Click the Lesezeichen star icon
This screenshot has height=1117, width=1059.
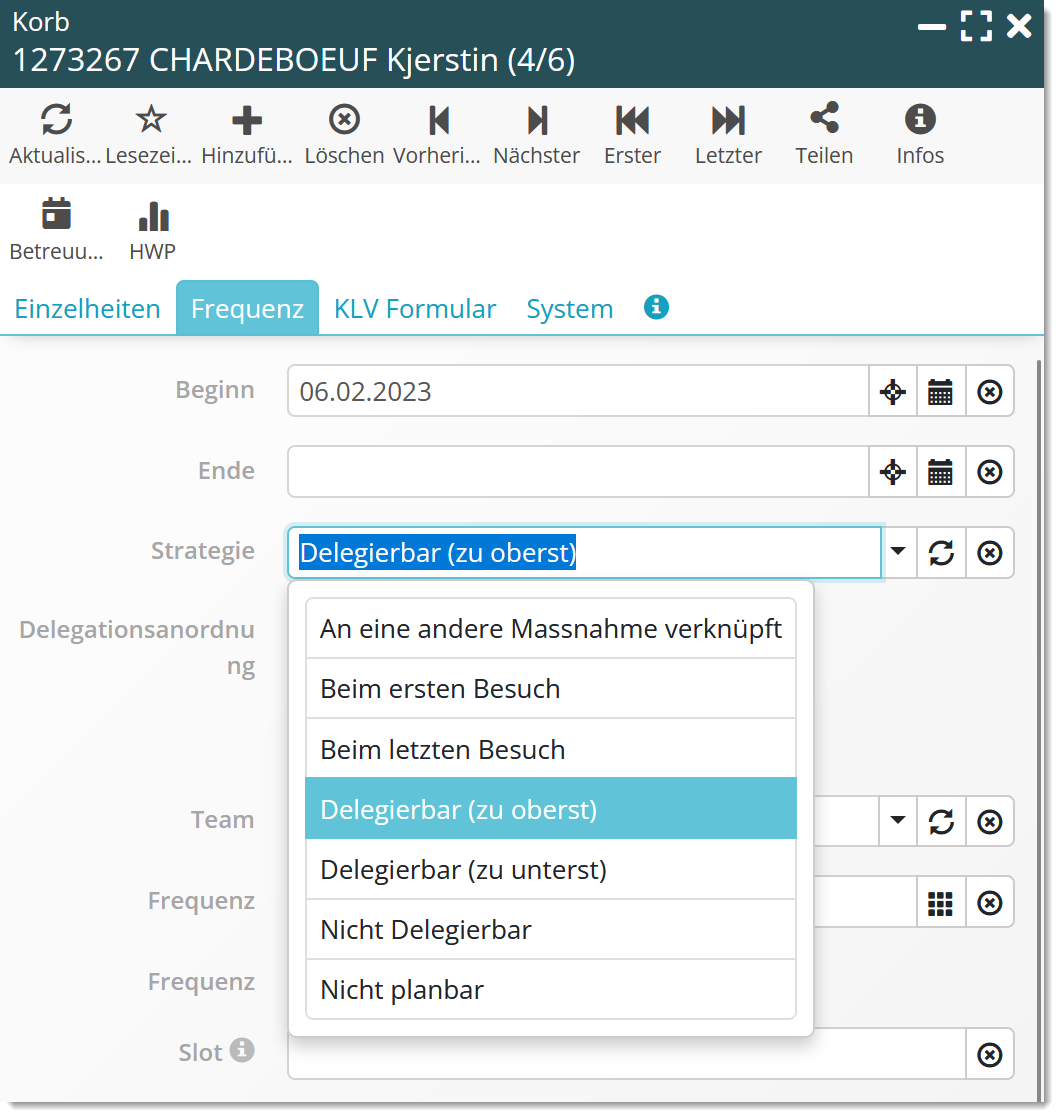(151, 121)
